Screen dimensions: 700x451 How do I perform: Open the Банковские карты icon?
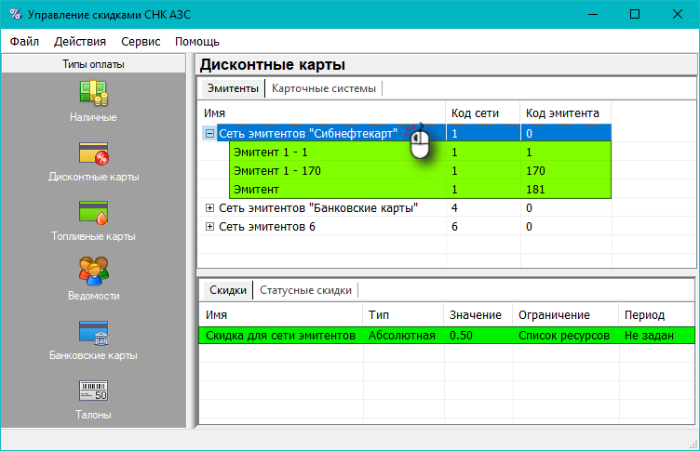(93, 332)
